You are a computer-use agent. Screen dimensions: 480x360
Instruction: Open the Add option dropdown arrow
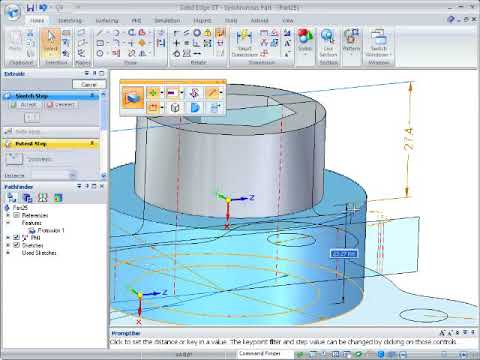(162, 92)
